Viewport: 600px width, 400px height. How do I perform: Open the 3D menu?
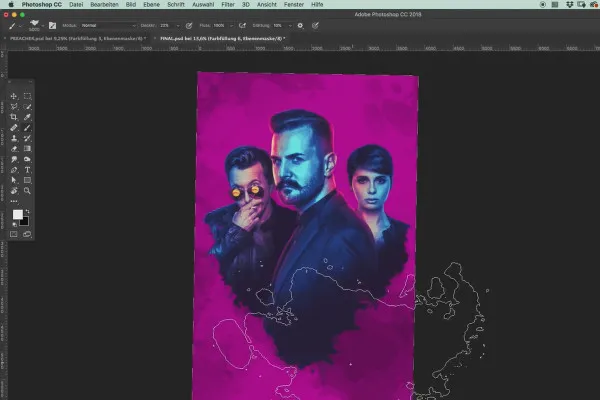(x=246, y=5)
